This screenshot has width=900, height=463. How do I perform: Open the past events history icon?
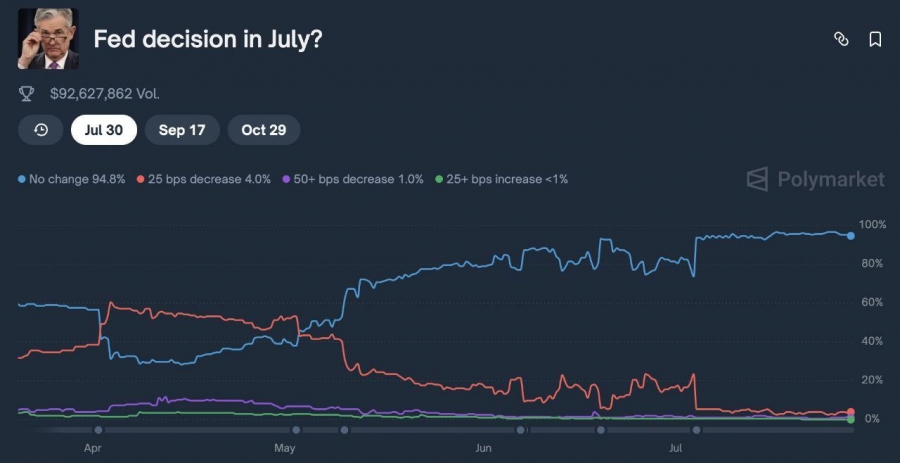click(41, 130)
